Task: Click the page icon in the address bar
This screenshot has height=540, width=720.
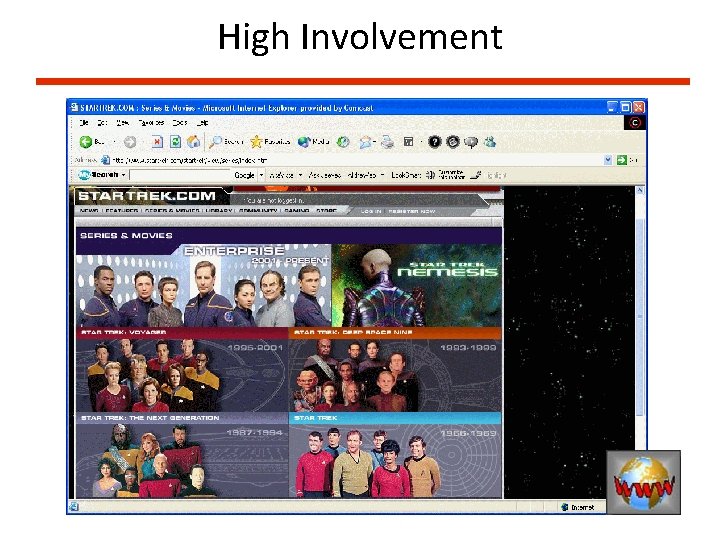Action: (106, 160)
